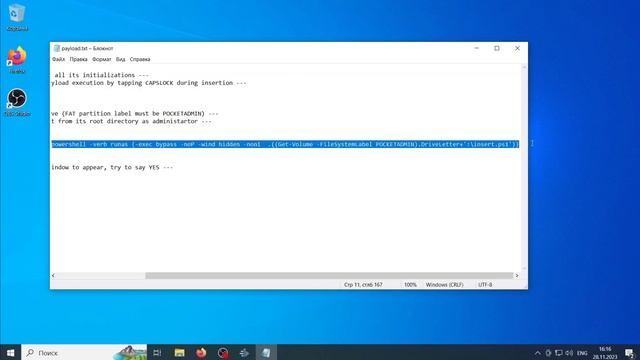This screenshot has width=640, height=360.
Task: Click the horizontal scrollbar thumb
Action: click(329, 276)
